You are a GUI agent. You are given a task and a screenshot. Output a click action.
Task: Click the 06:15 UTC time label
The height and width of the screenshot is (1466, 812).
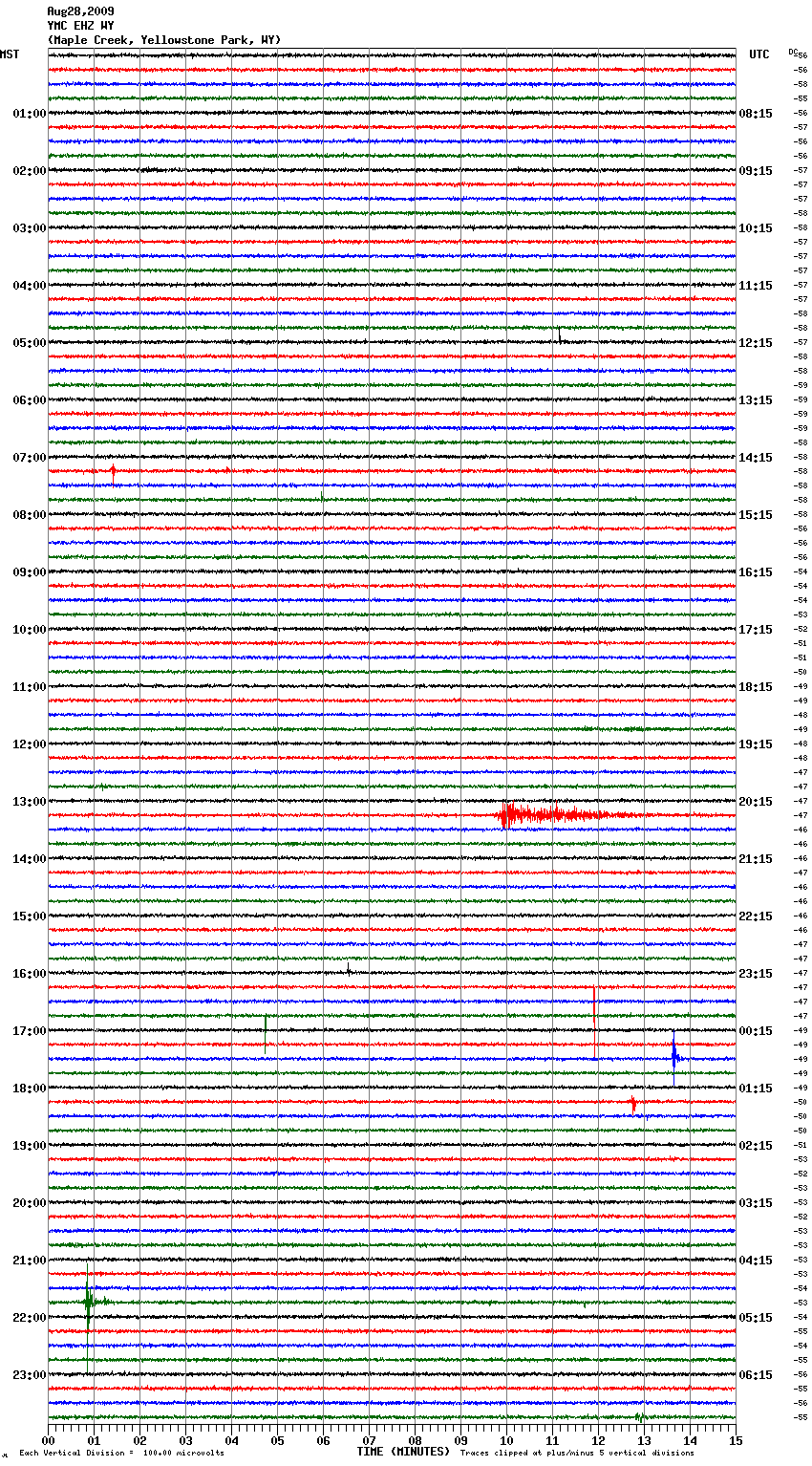(x=756, y=1375)
